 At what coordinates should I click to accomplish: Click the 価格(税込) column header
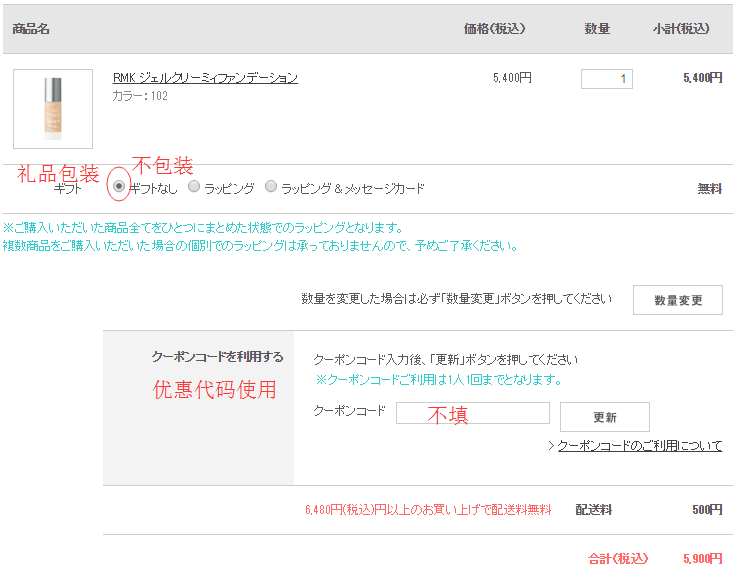494,29
